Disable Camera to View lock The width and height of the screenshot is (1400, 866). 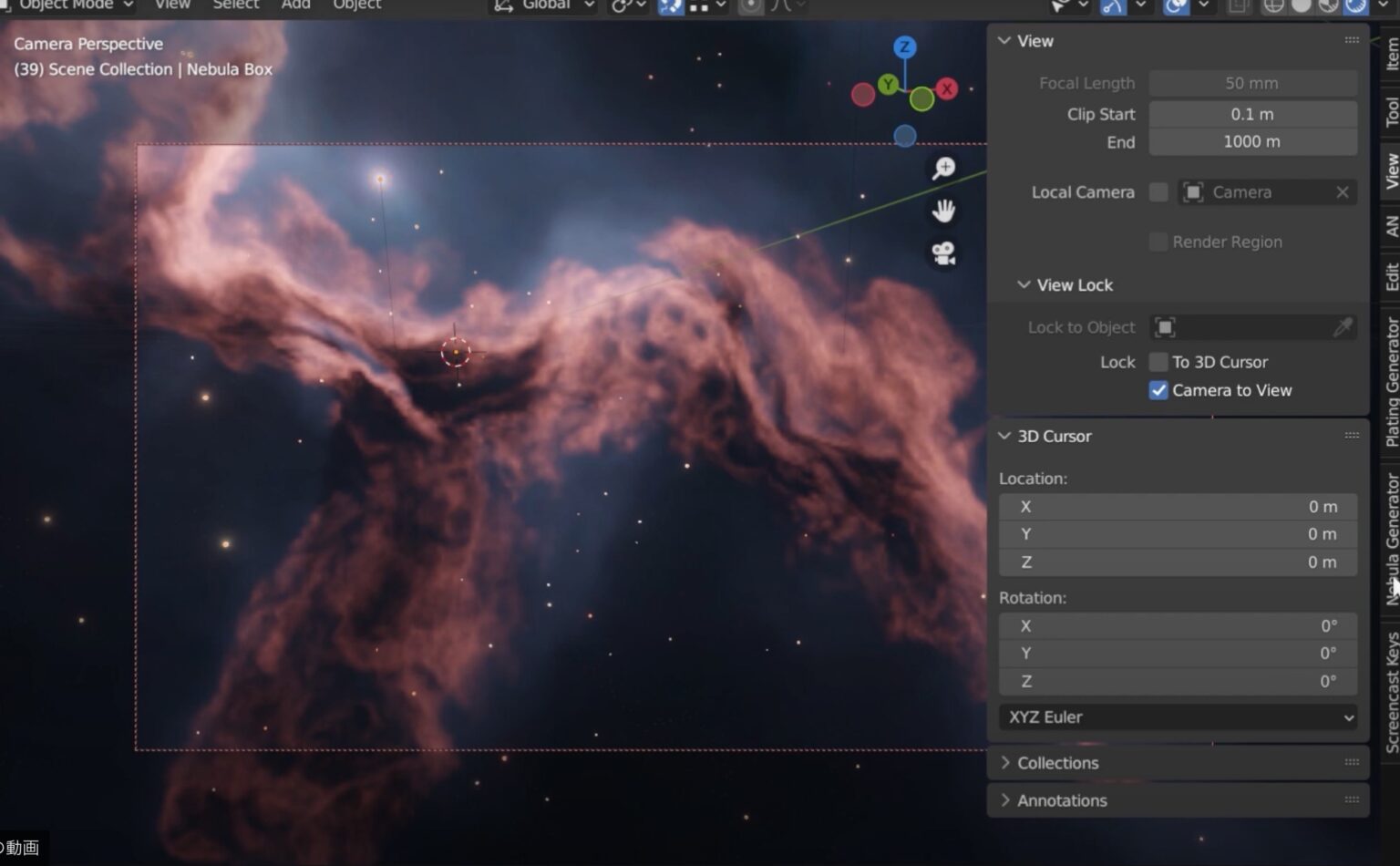tap(1158, 390)
